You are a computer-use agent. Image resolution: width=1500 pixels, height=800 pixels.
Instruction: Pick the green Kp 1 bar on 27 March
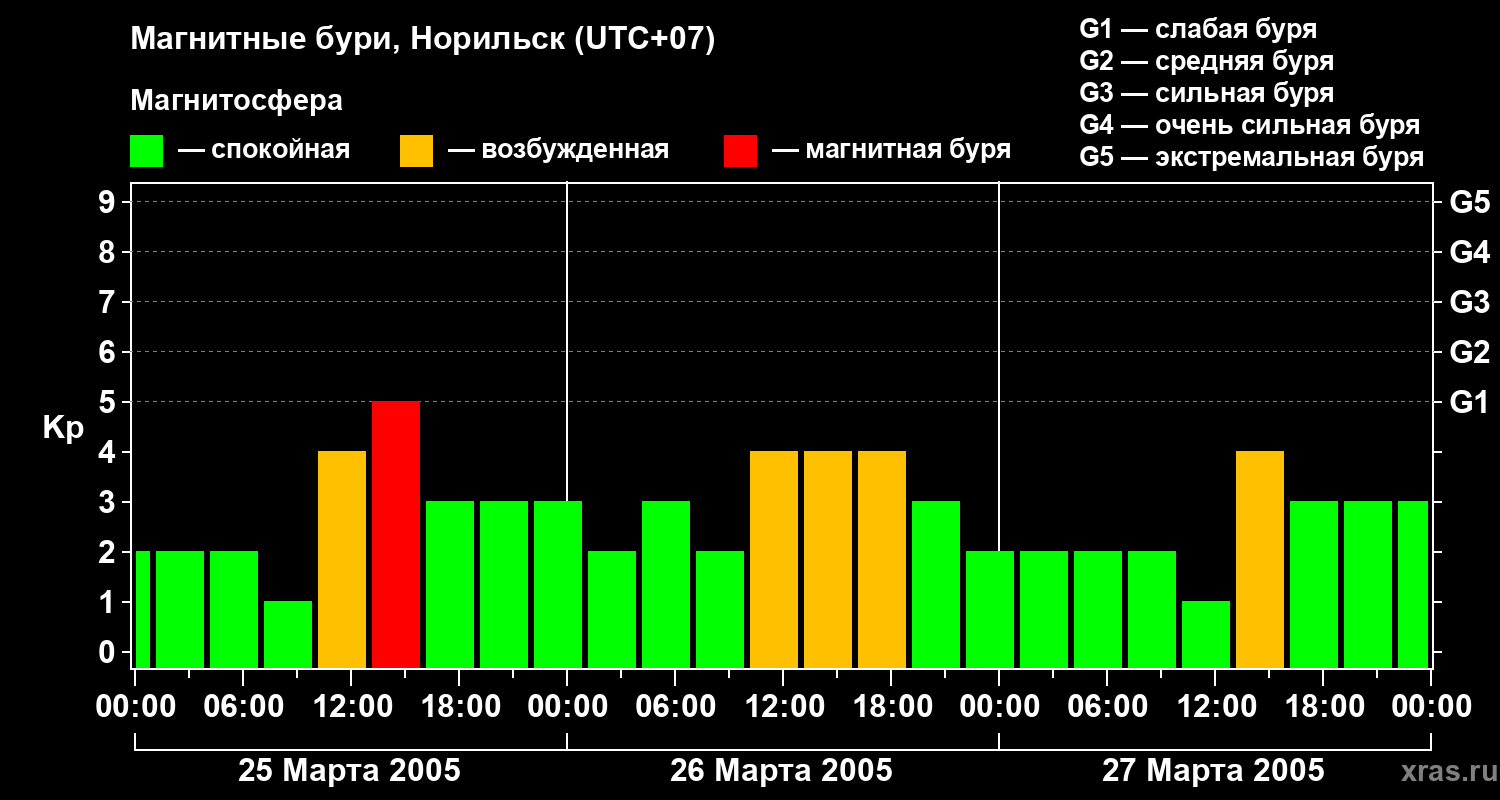tap(1206, 635)
